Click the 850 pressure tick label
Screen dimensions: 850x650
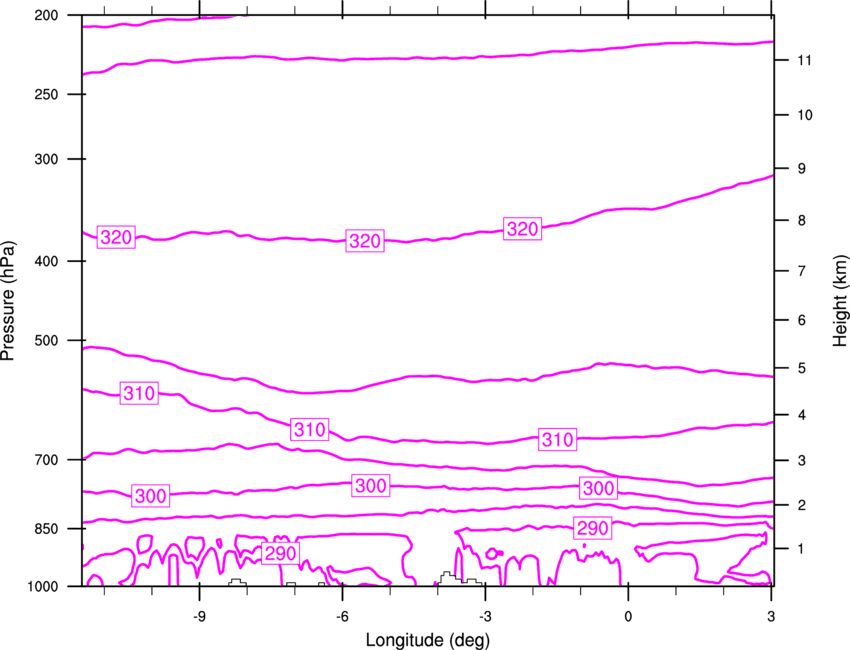[46, 529]
